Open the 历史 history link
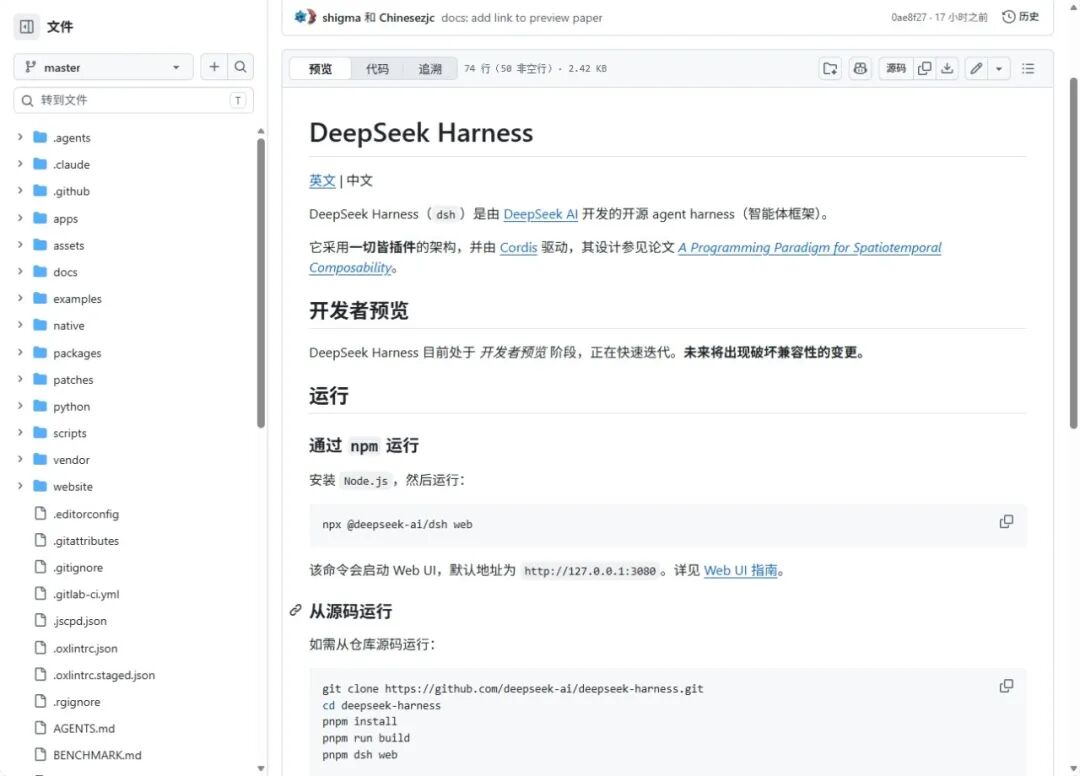 (x=1021, y=17)
